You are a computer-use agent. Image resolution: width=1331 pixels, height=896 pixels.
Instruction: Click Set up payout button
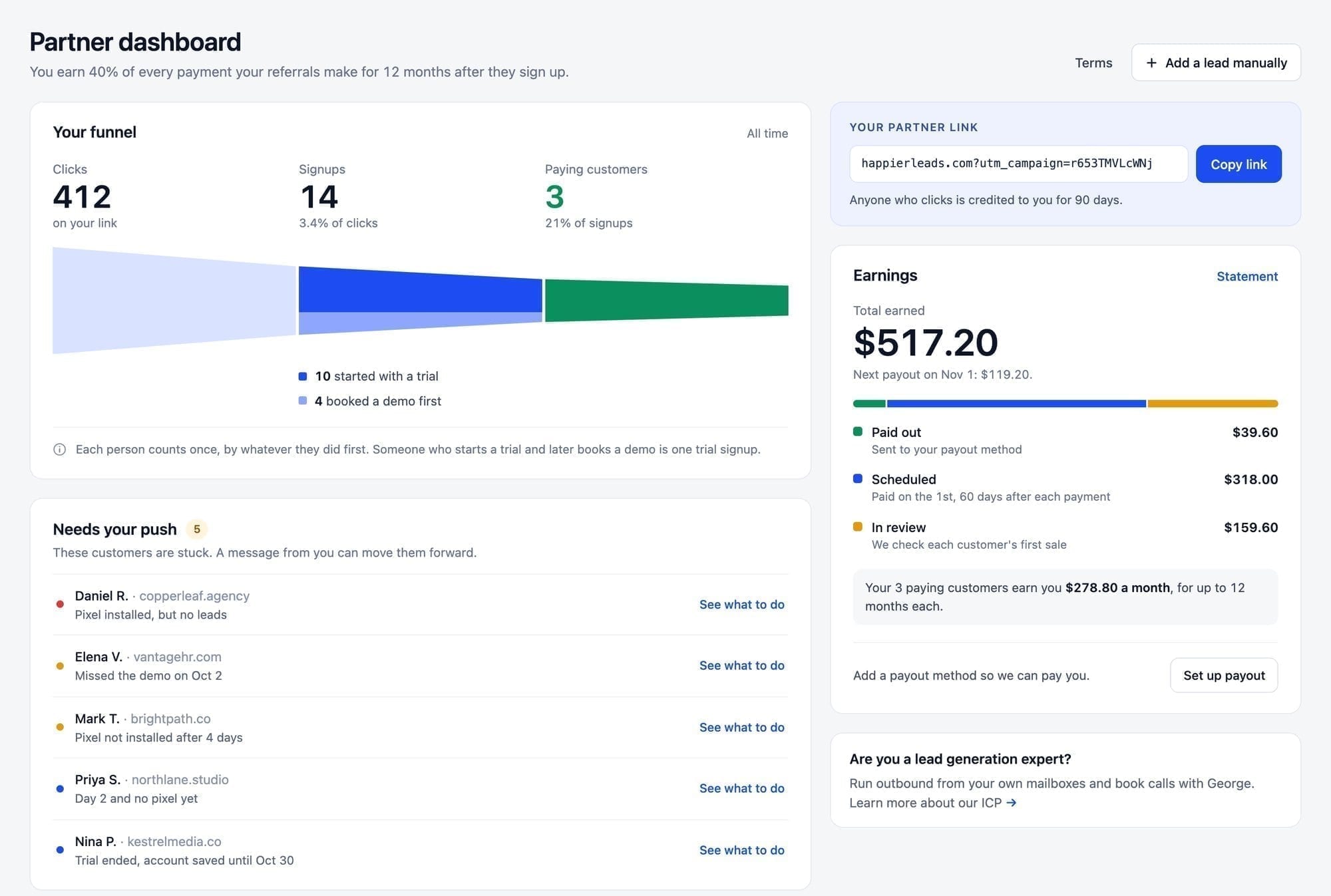pos(1224,675)
